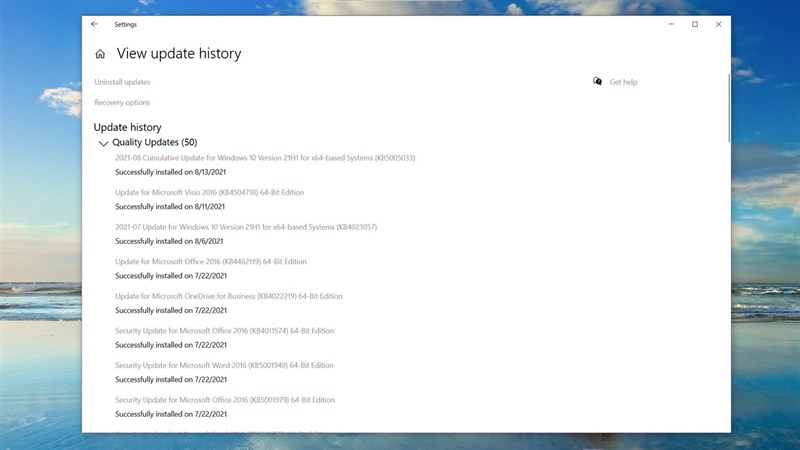This screenshot has height=450, width=800.
Task: Click the vertical scrollbar thumb
Action: coord(729,110)
